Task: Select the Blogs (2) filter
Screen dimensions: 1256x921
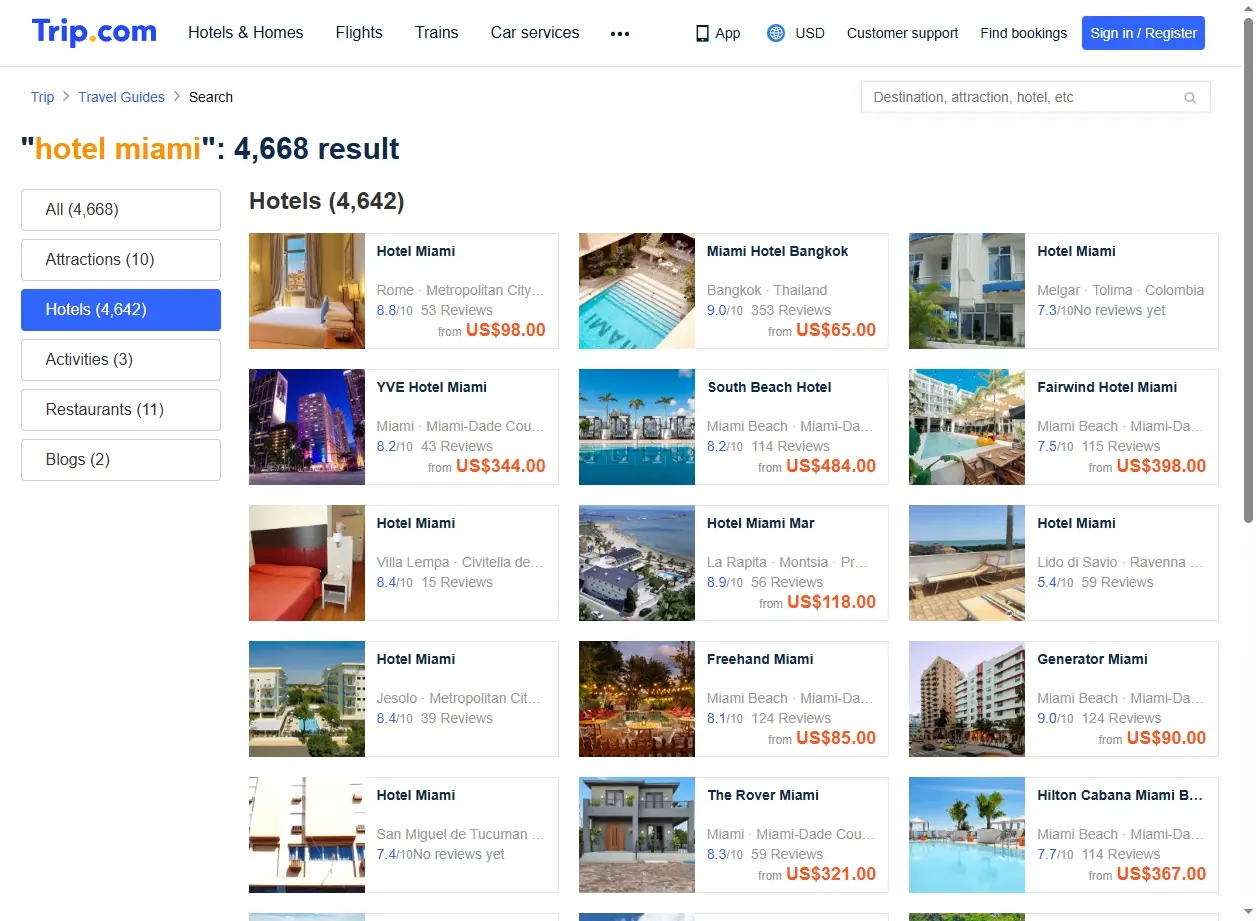Action: coord(121,460)
